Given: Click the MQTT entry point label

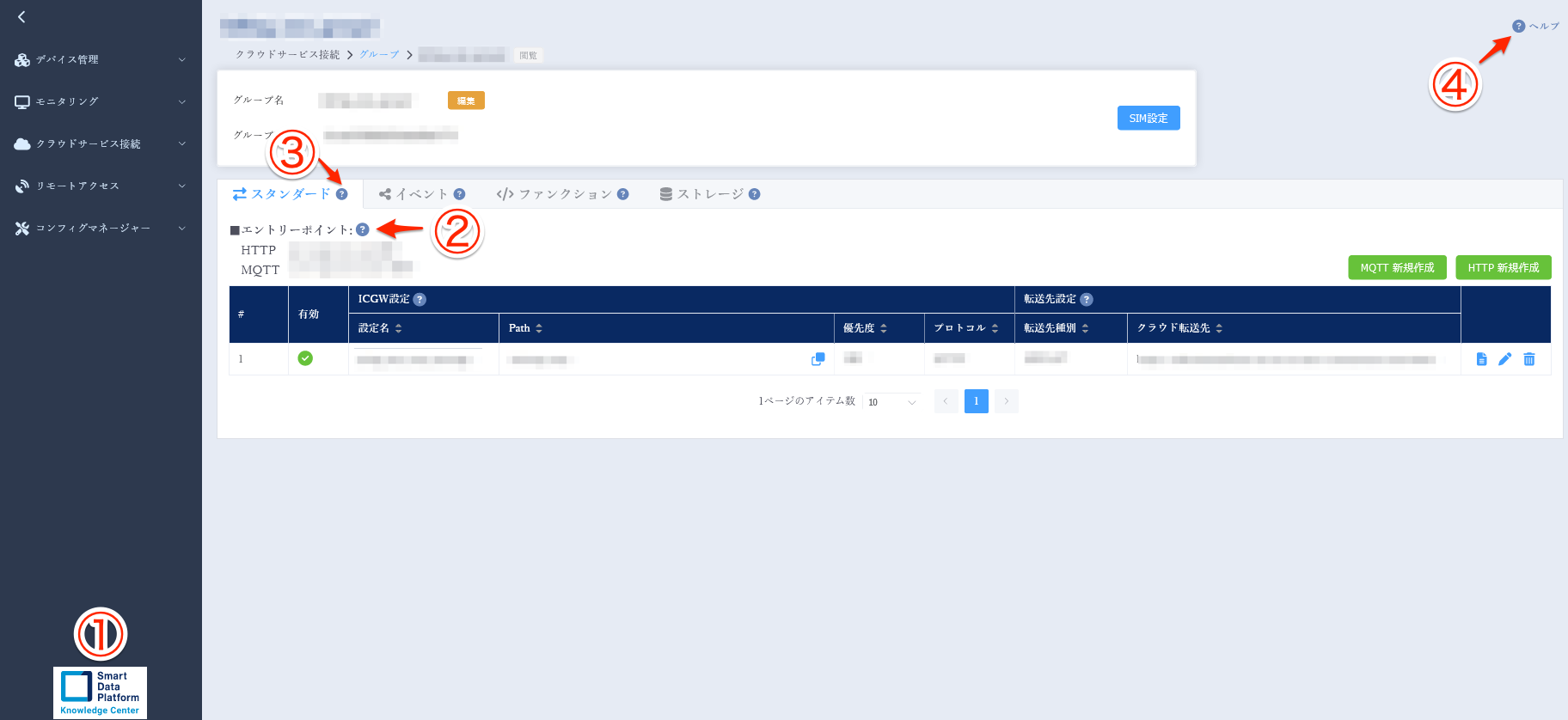Looking at the screenshot, I should pyautogui.click(x=260, y=270).
